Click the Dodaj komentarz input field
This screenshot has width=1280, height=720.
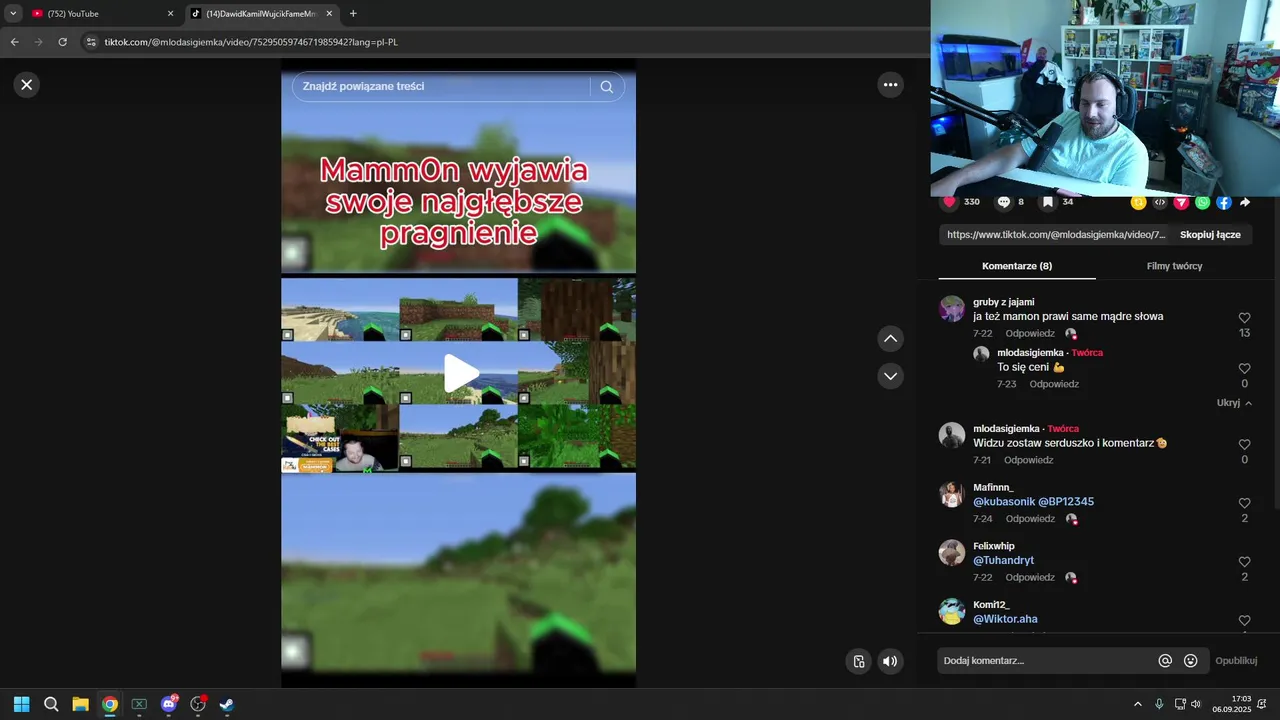tap(1045, 661)
